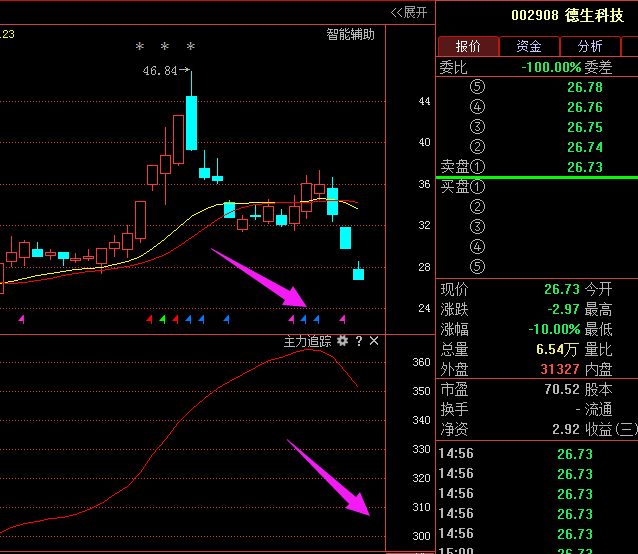638x554 pixels.
Task: Select the last cyan candle near 28
Action: click(358, 273)
